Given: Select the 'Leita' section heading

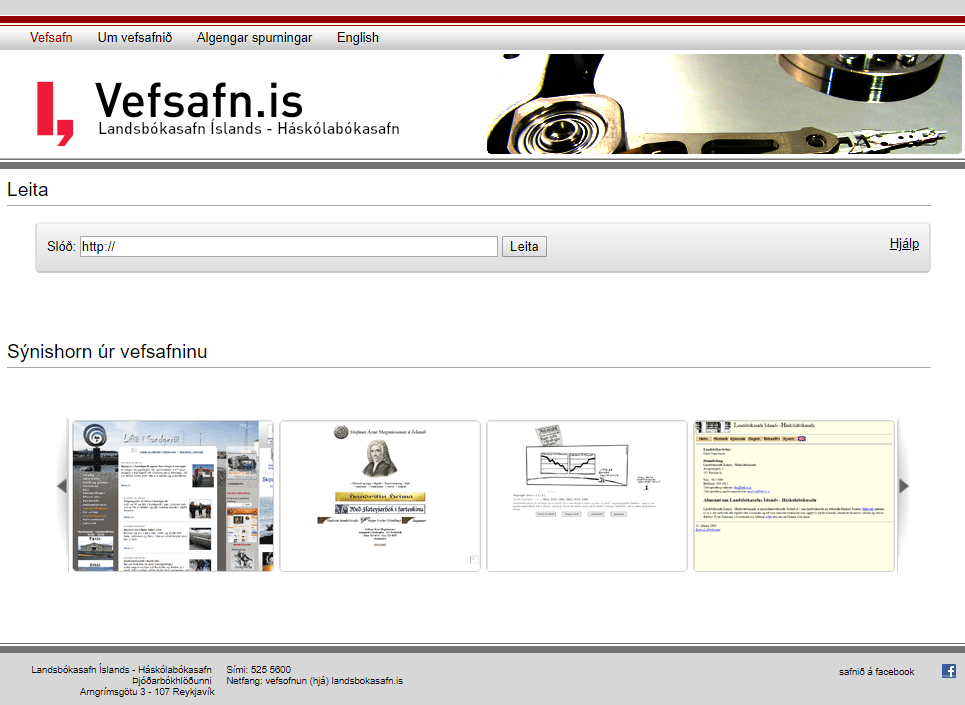Looking at the screenshot, I should [28, 189].
